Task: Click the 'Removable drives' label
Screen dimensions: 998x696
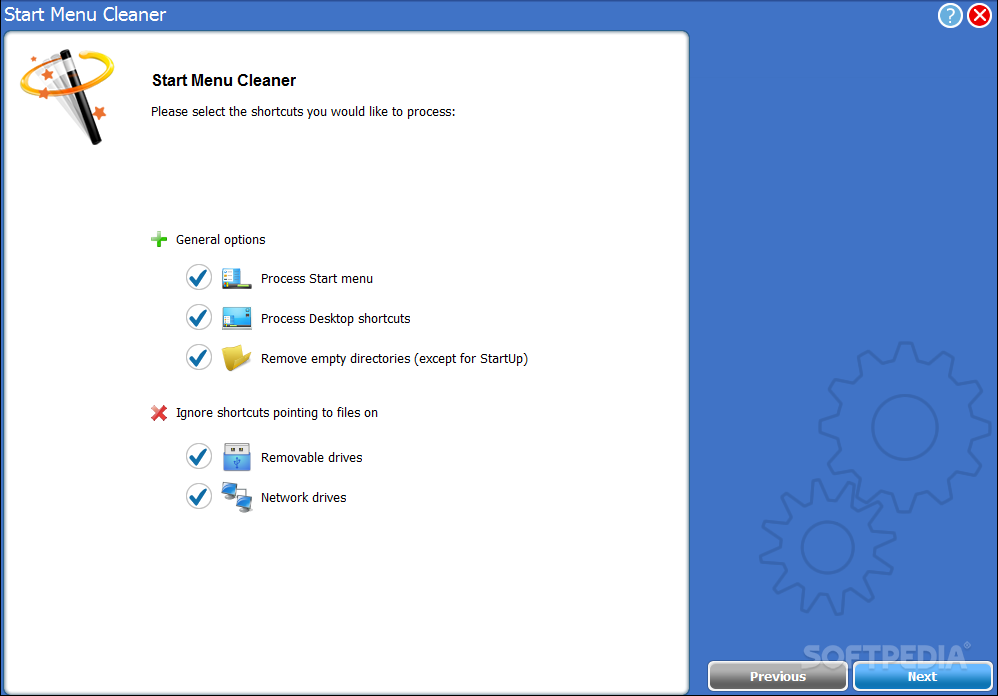Action: [311, 457]
